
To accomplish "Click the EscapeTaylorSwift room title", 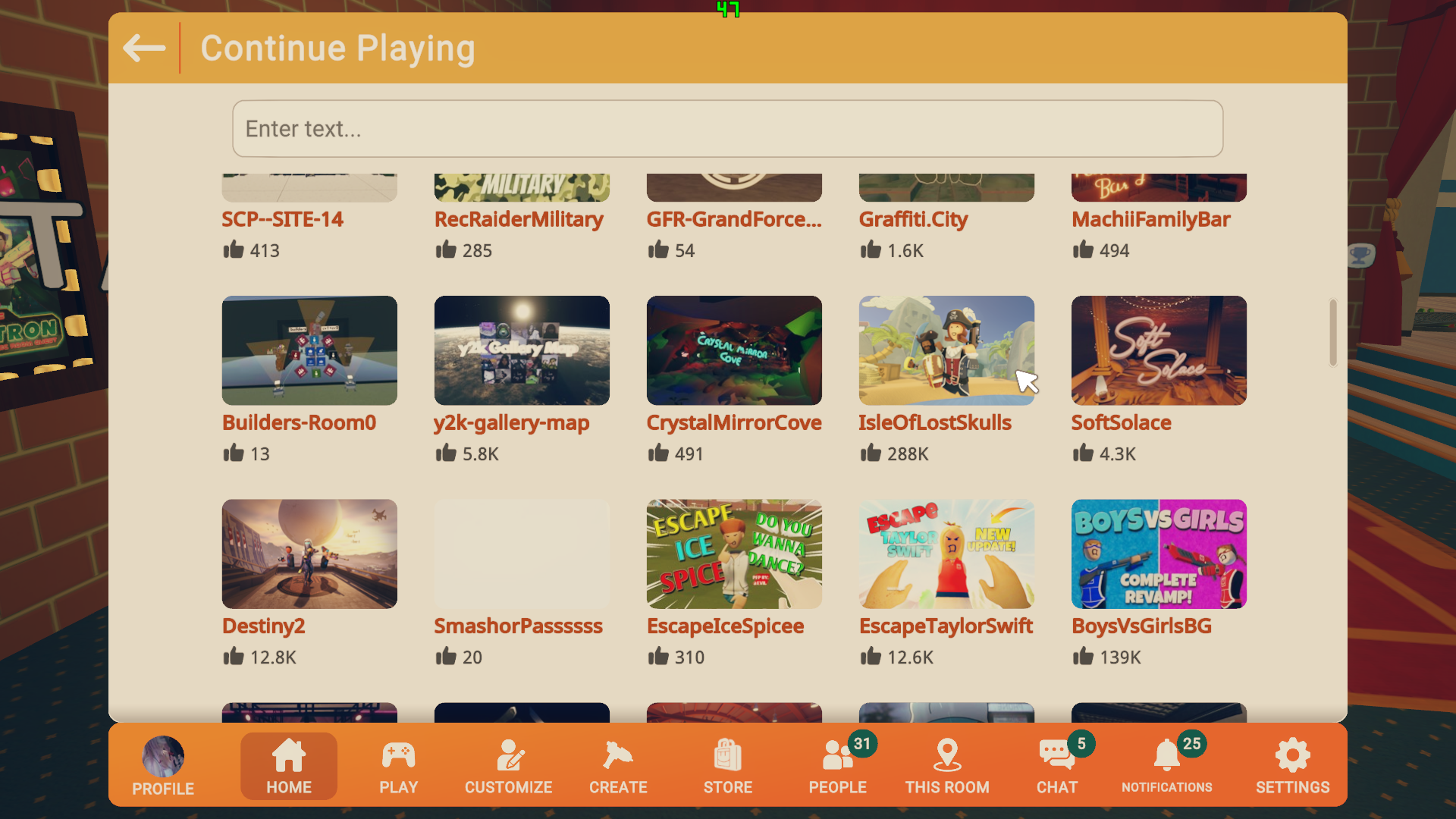I will pos(946,626).
